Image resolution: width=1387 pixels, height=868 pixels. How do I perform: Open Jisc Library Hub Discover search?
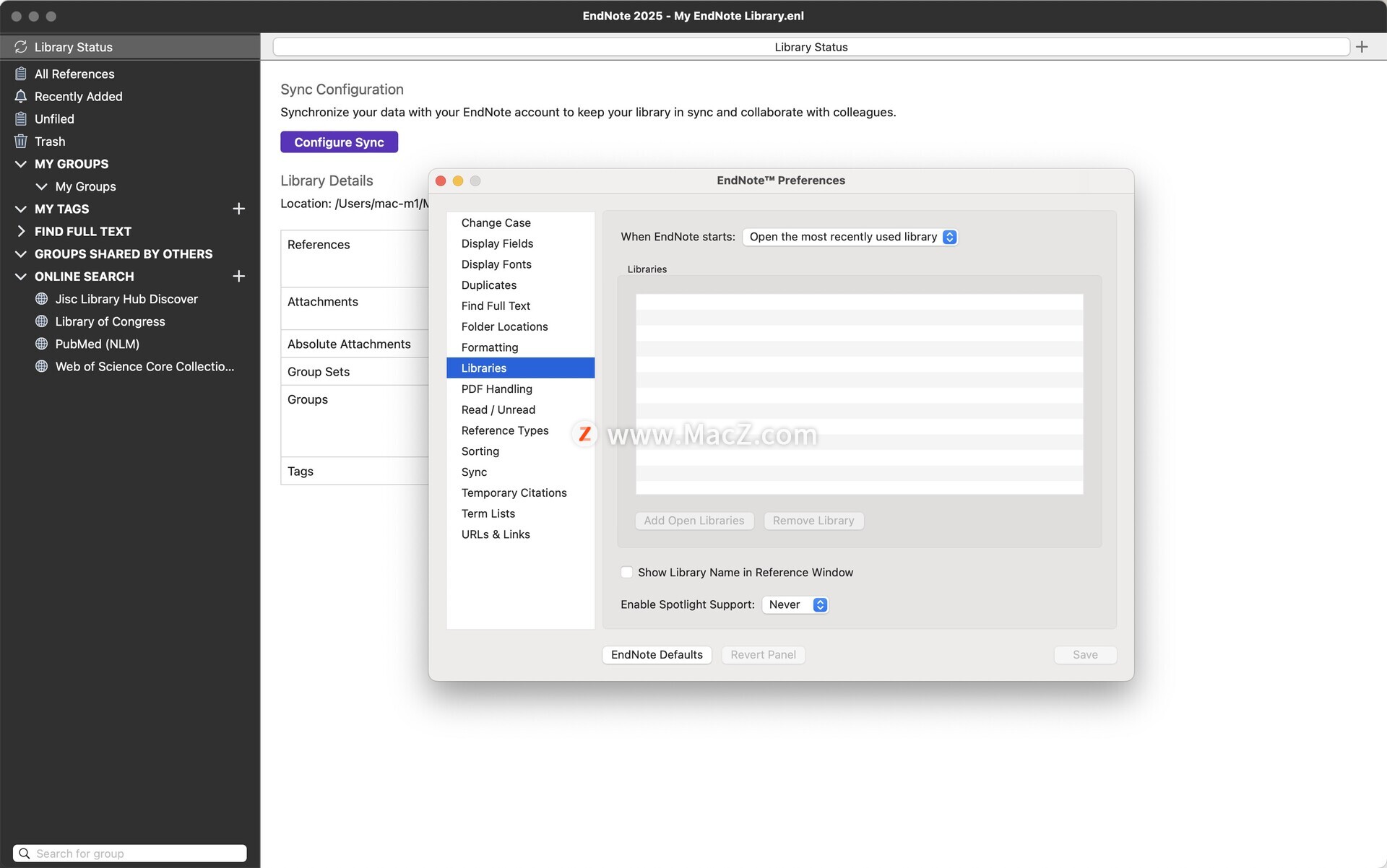click(x=130, y=299)
